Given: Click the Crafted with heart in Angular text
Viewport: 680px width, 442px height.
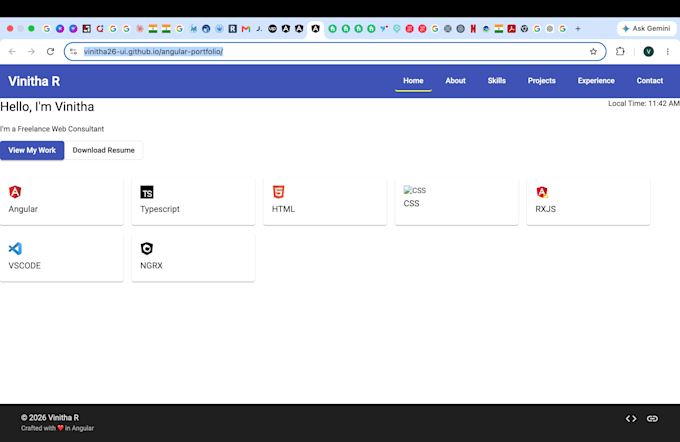Looking at the screenshot, I should point(57,428).
